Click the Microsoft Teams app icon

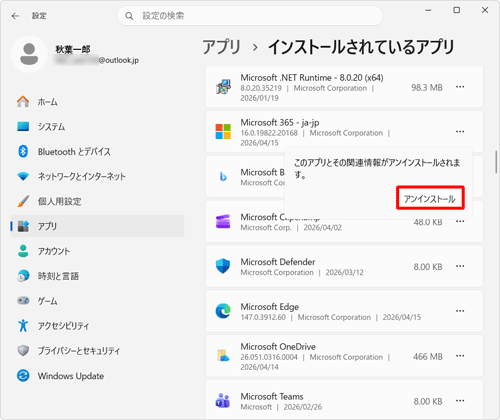[x=223, y=400]
